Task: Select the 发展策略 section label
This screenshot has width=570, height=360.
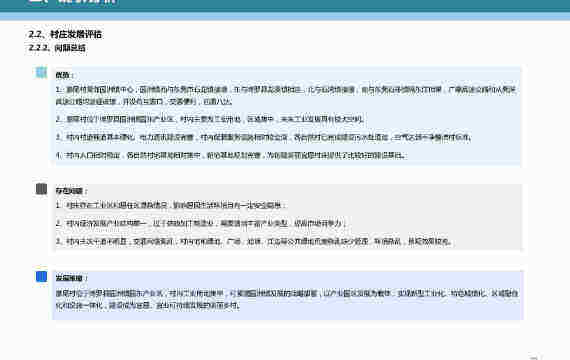Action: (x=71, y=278)
